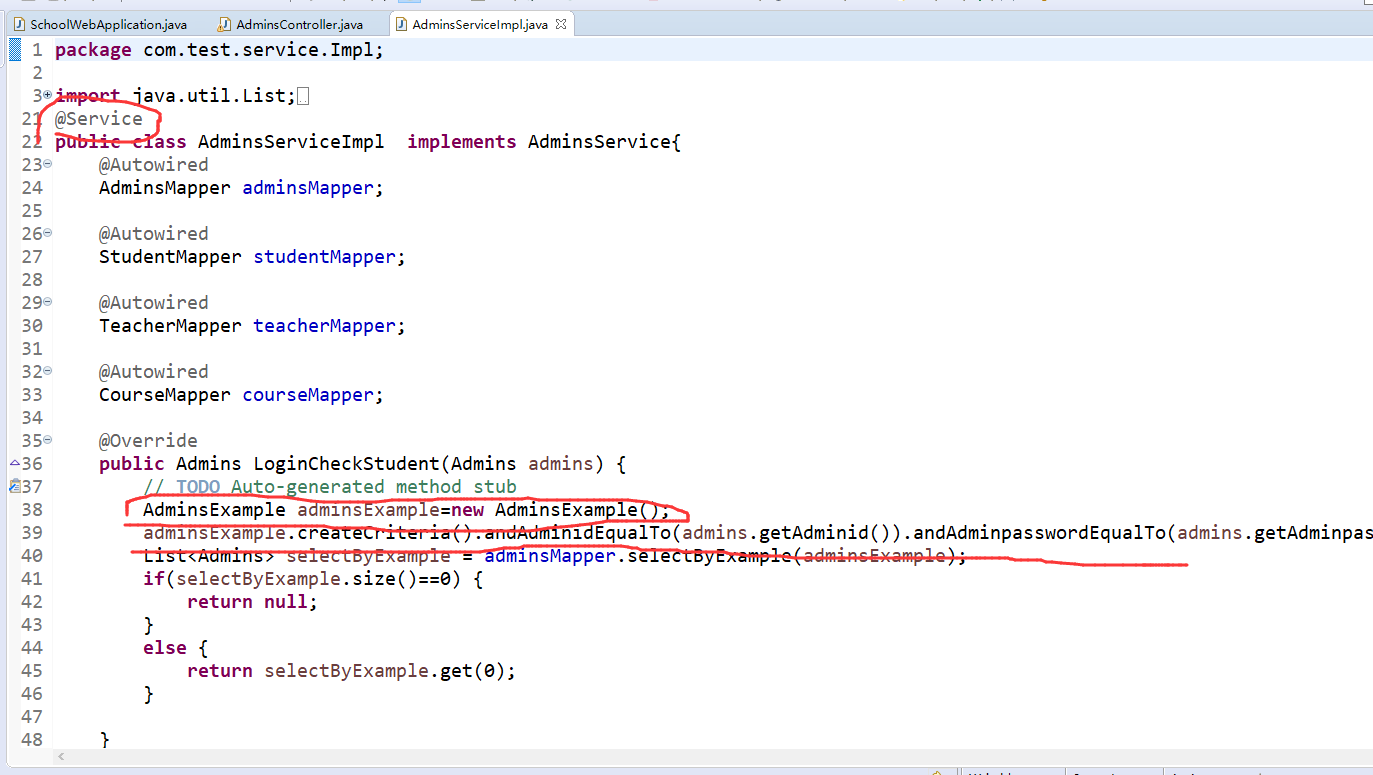Click the @Autowired annotation on line 26
The image size is (1373, 775).
tap(154, 234)
